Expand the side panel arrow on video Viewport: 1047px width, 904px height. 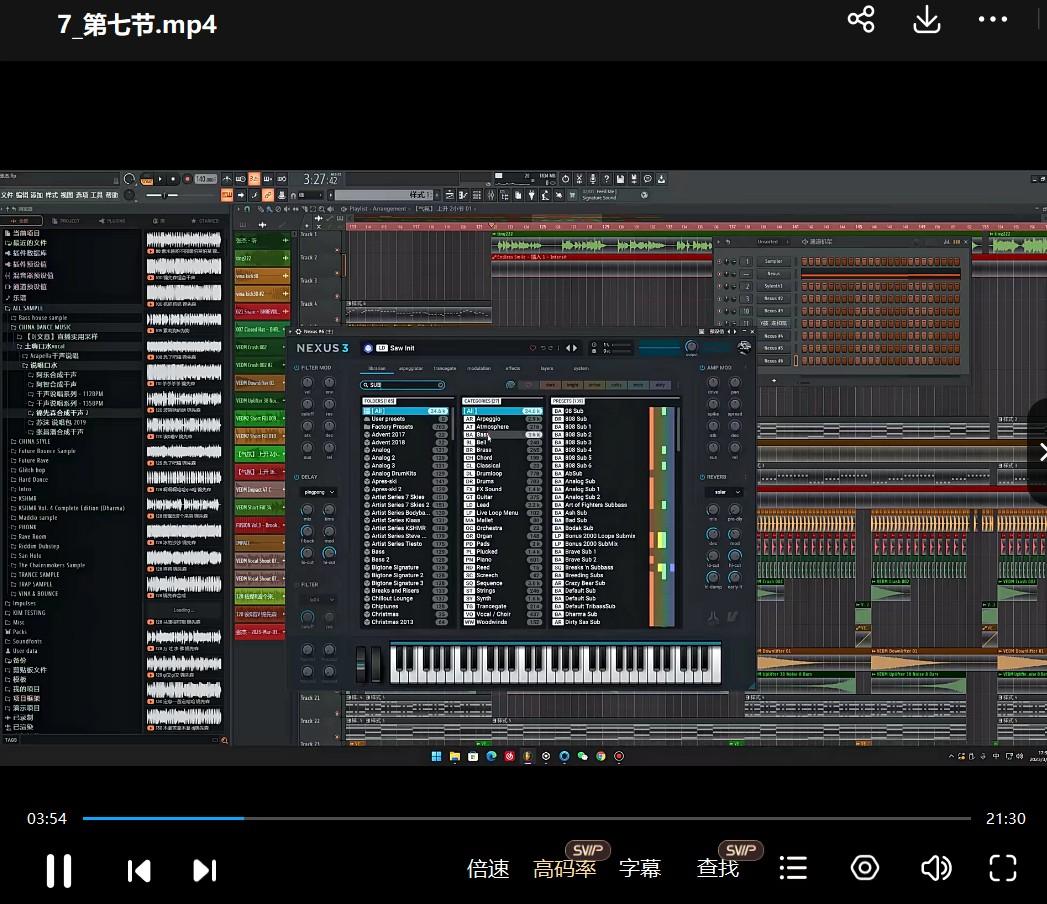click(1040, 453)
